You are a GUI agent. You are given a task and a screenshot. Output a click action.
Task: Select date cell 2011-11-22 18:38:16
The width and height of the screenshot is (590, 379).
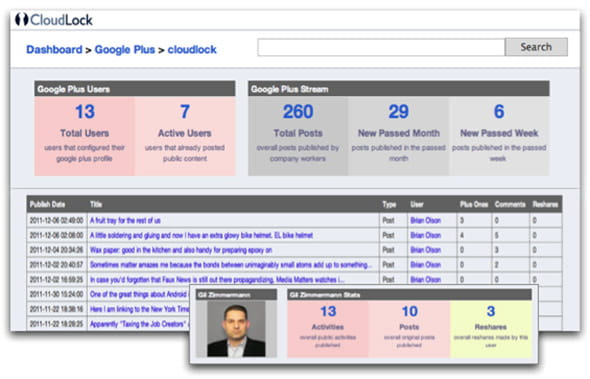coord(56,309)
